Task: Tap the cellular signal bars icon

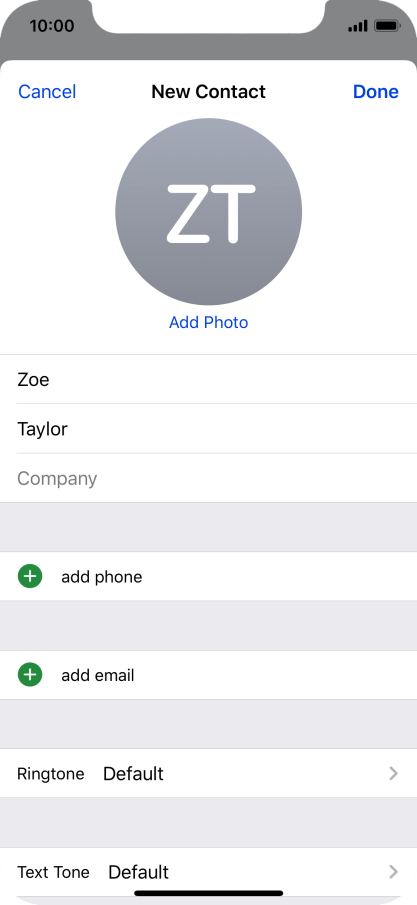Action: point(358,26)
